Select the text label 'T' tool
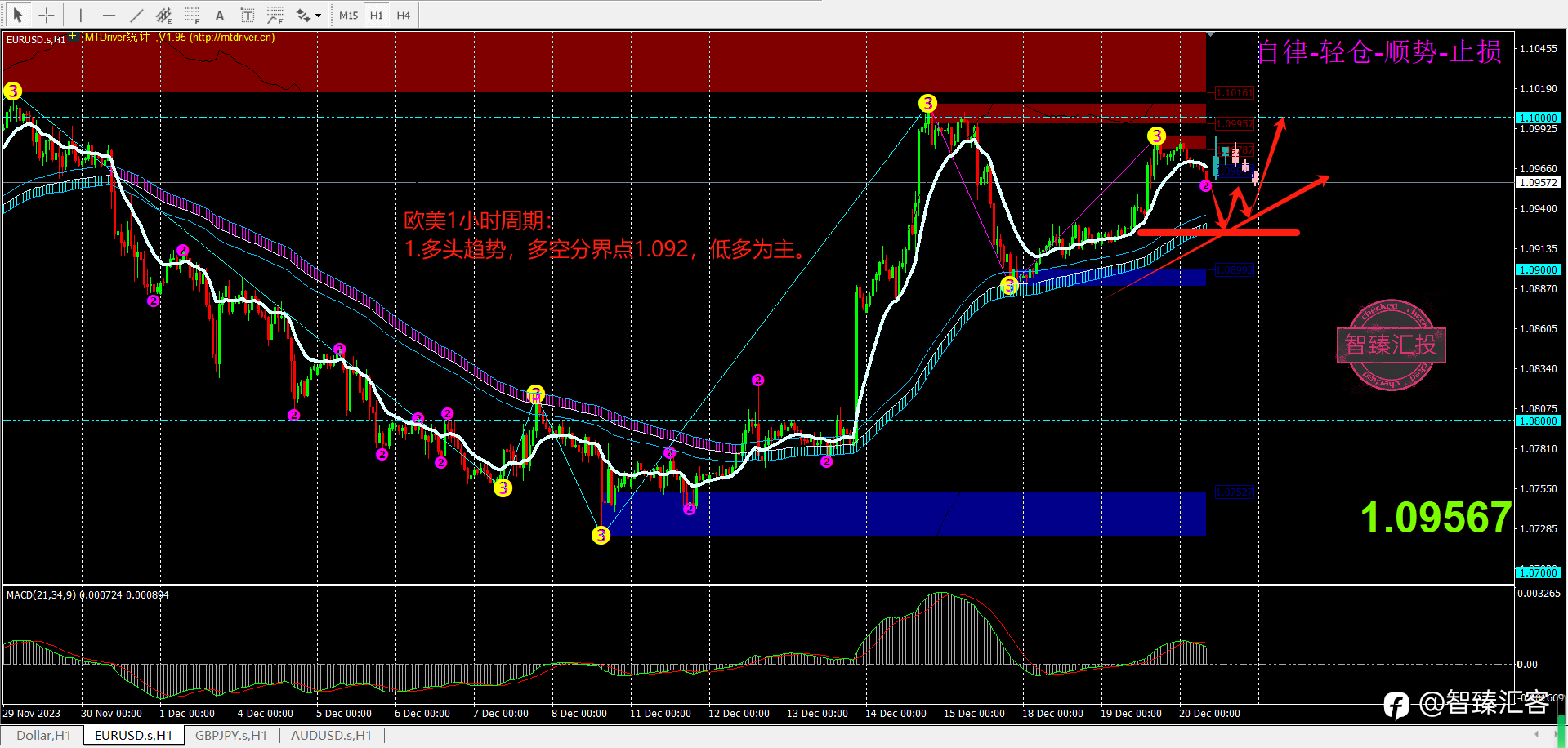Viewport: 1568px width, 748px height. coord(247,15)
